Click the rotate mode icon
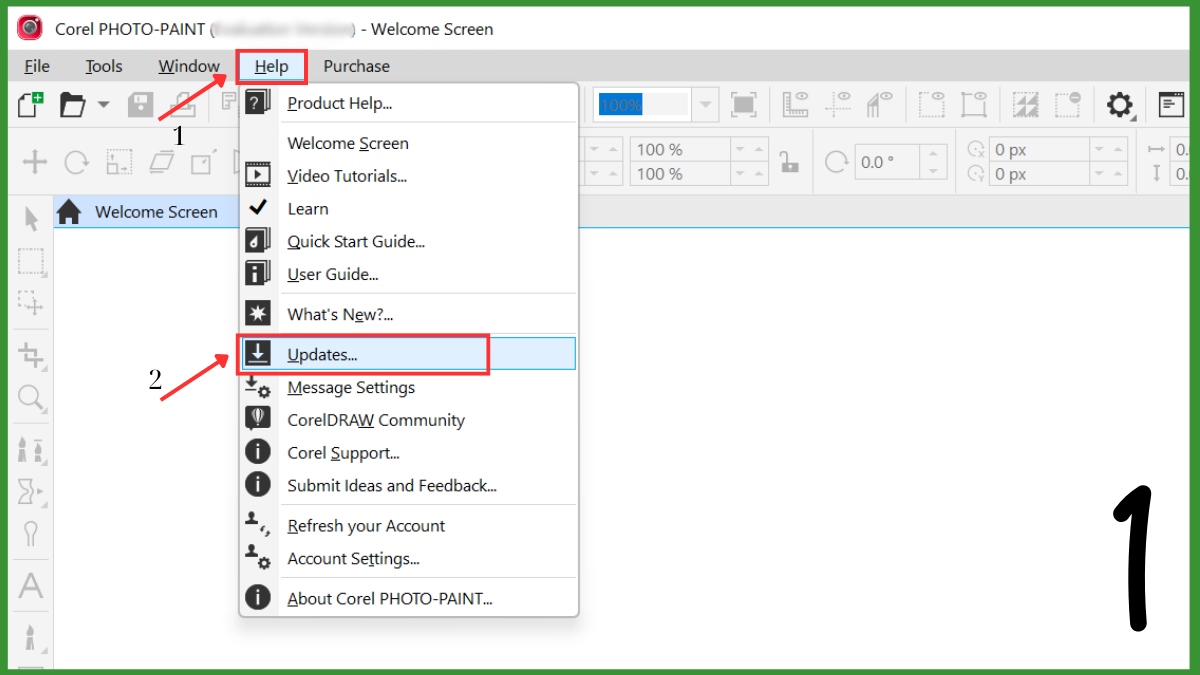 77,162
